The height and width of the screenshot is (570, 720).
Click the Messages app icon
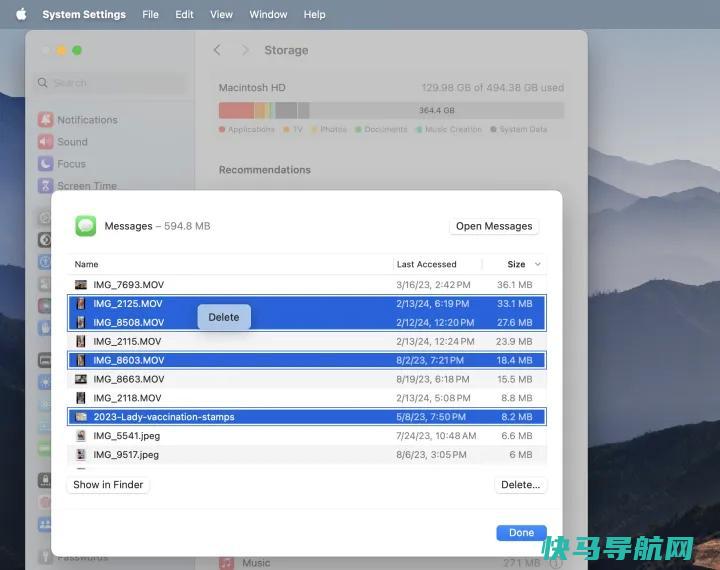tap(86, 226)
